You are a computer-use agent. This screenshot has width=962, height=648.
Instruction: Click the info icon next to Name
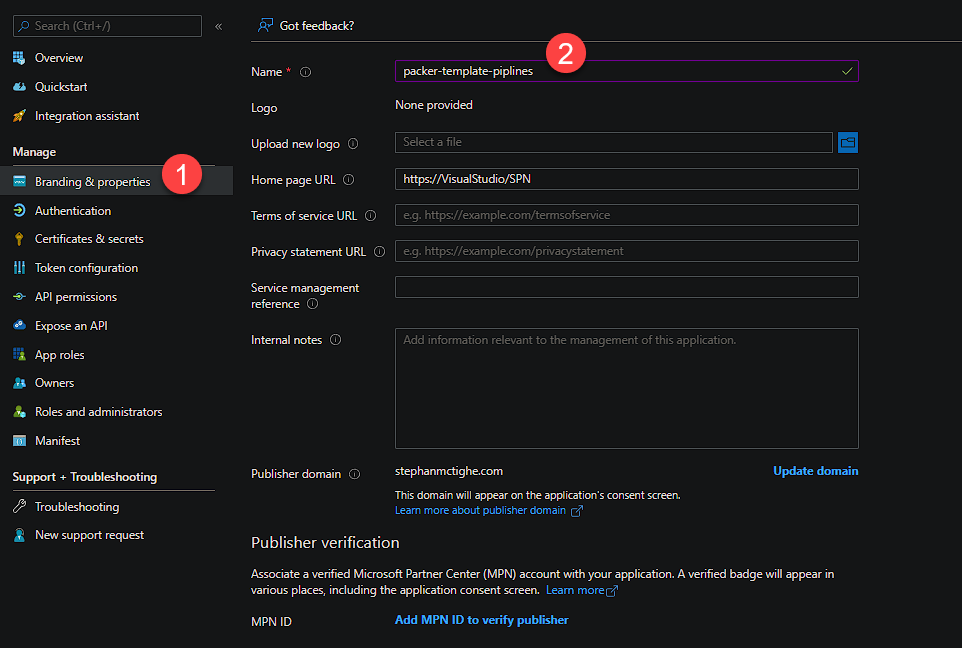tap(306, 72)
